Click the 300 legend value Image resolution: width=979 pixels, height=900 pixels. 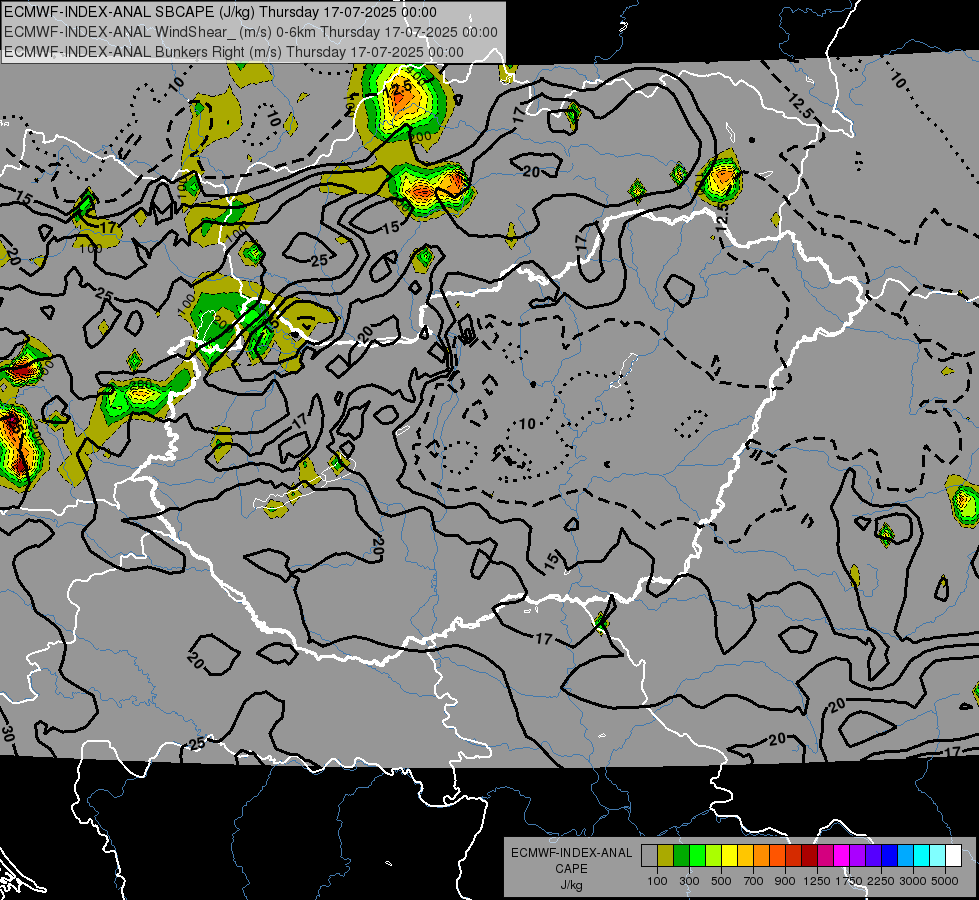click(689, 881)
